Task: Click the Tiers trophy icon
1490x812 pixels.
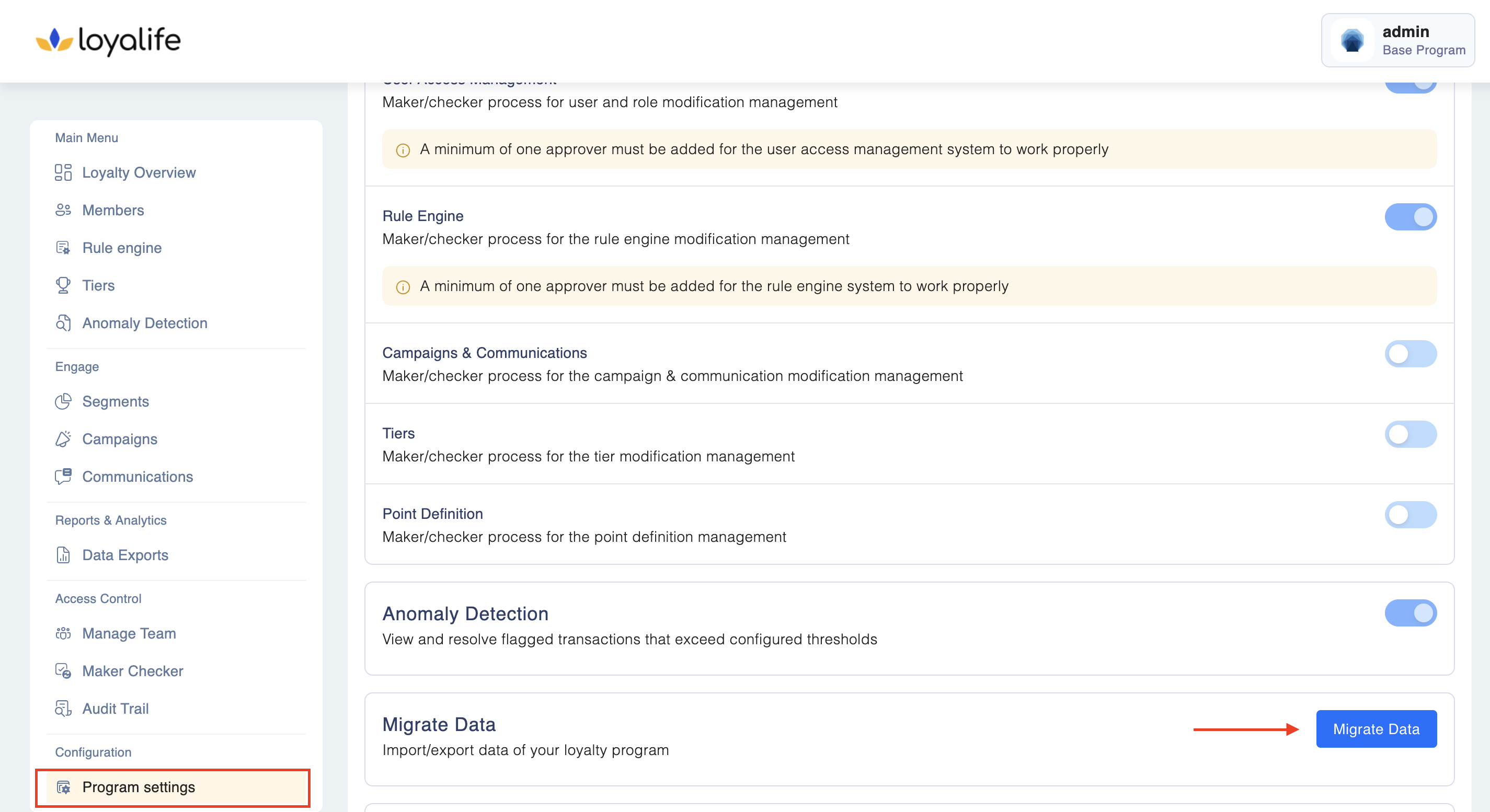Action: pyautogui.click(x=63, y=285)
